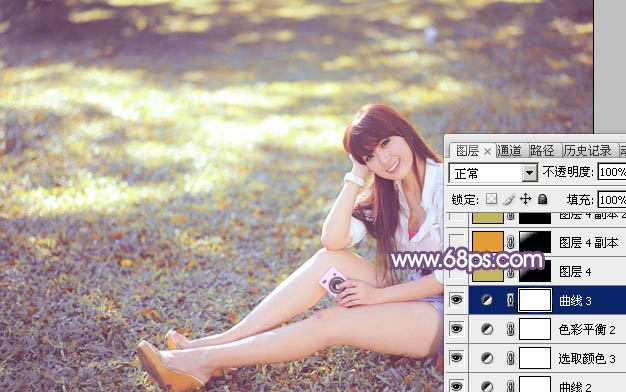Switch to the 图层 (Layers) tab

pyautogui.click(x=468, y=151)
